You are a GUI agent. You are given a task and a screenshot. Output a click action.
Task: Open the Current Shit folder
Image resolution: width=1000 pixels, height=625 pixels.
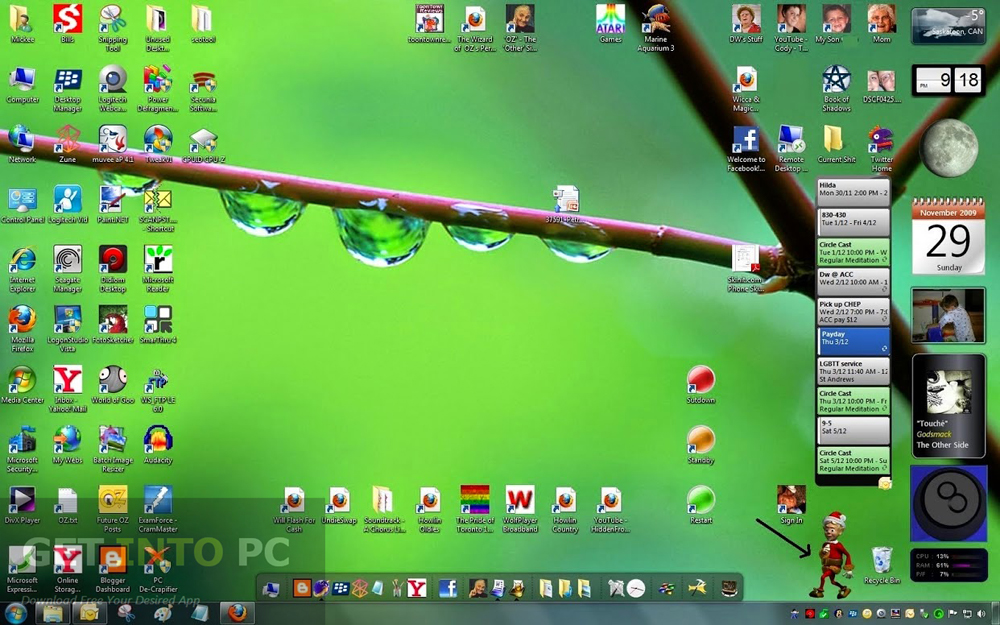[836, 144]
